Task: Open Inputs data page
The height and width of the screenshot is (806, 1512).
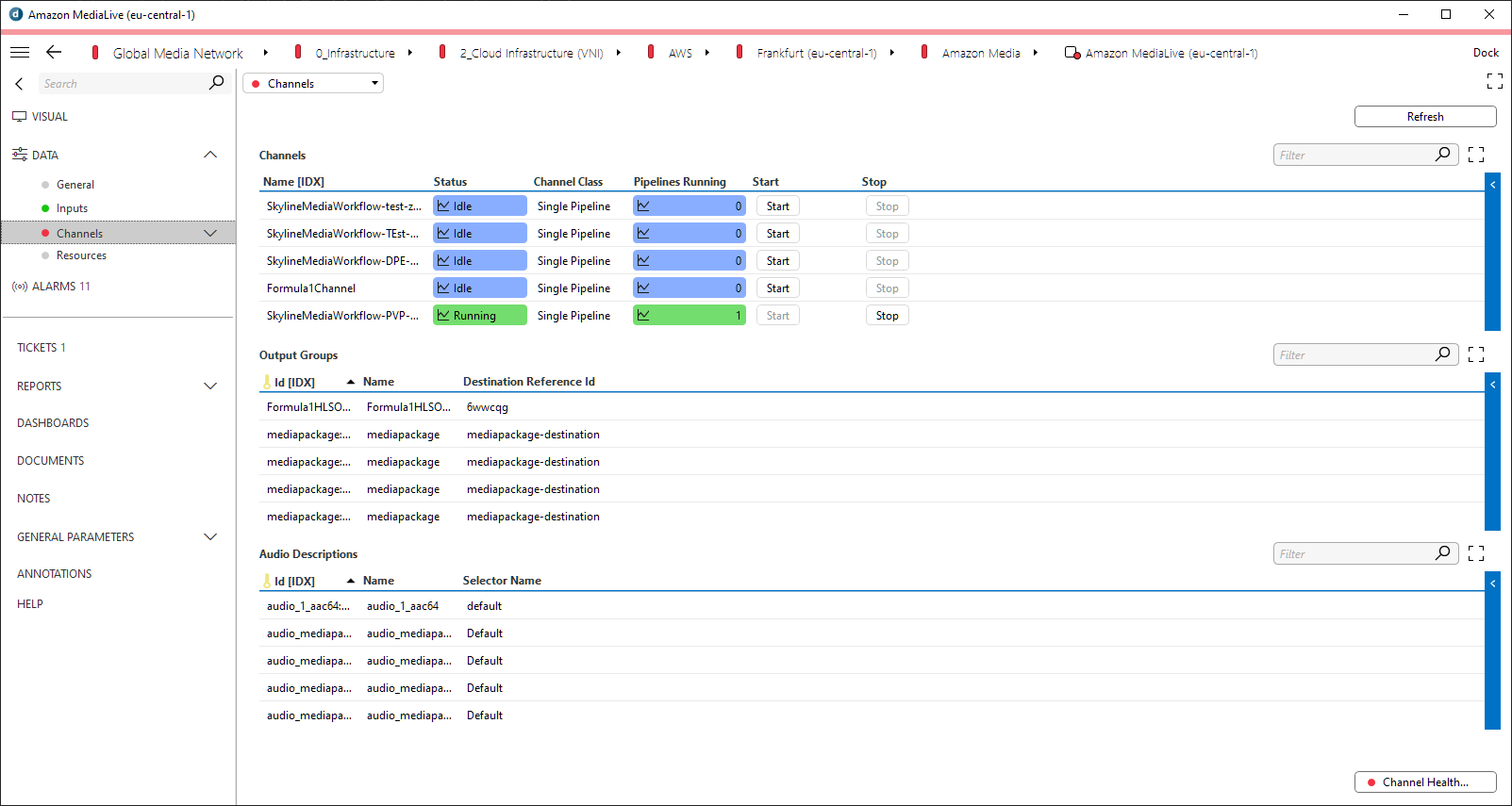Action: [72, 208]
